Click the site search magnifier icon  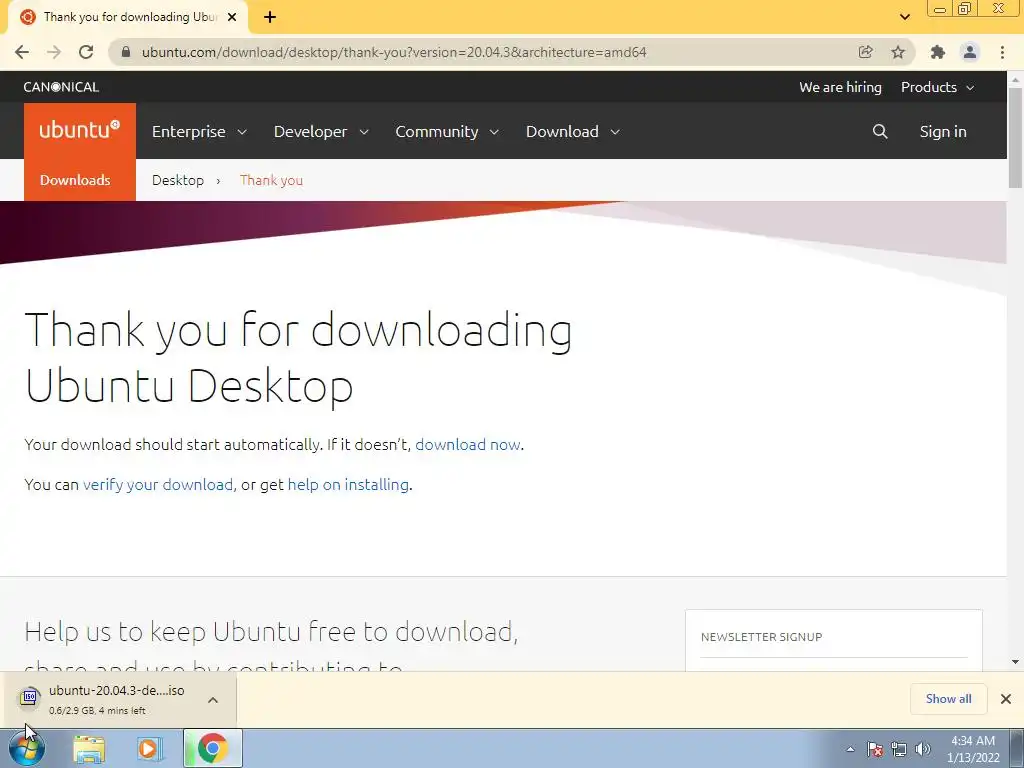coord(880,131)
